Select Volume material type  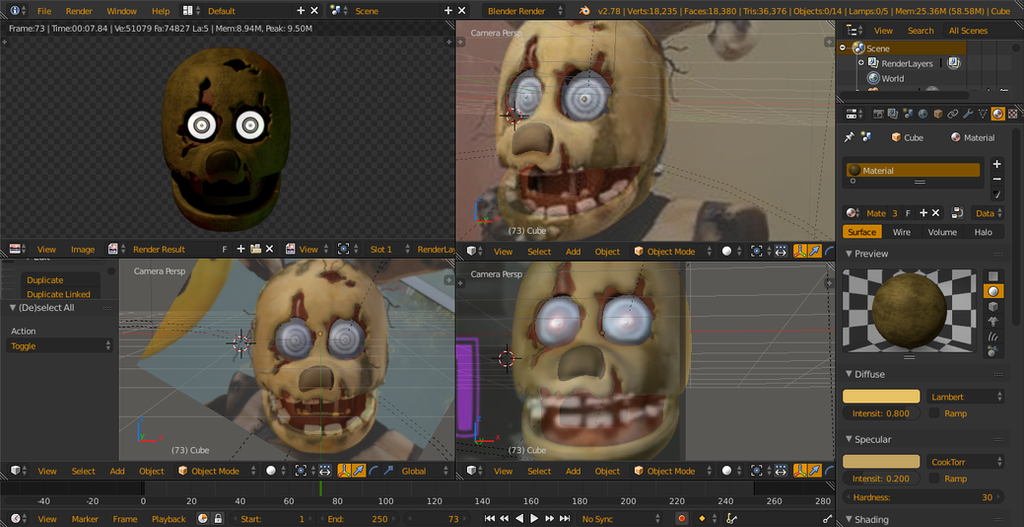(942, 232)
